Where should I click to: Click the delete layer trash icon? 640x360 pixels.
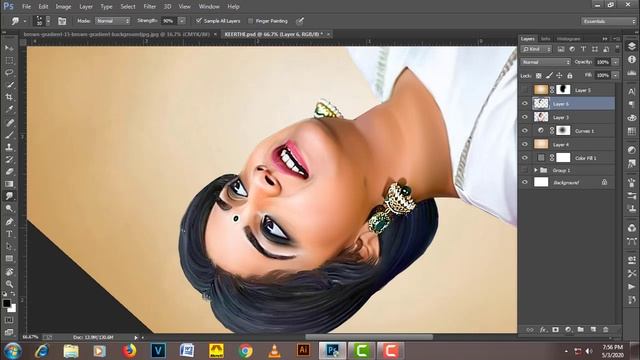[x=606, y=329]
